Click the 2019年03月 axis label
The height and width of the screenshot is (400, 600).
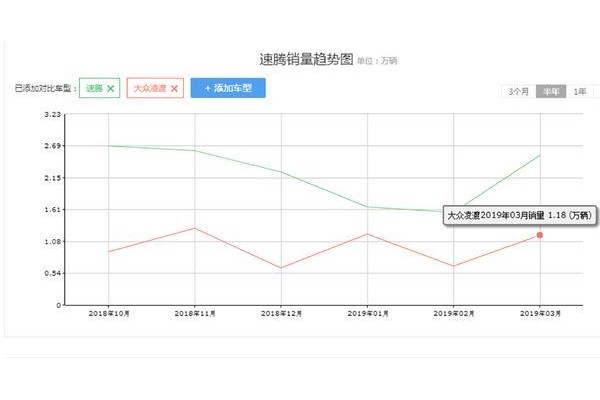click(540, 313)
